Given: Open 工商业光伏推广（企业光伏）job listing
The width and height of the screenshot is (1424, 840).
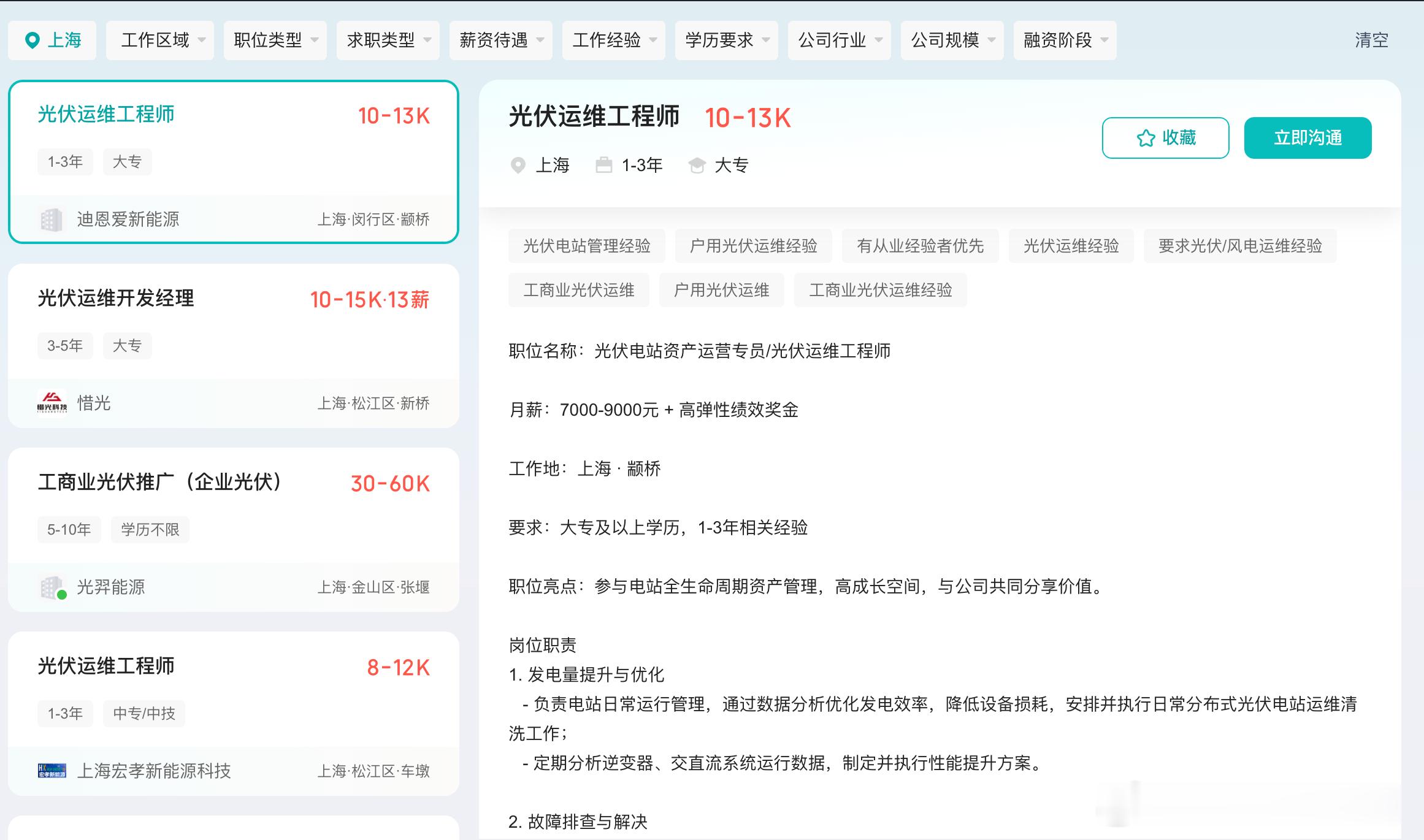Looking at the screenshot, I should tap(234, 530).
